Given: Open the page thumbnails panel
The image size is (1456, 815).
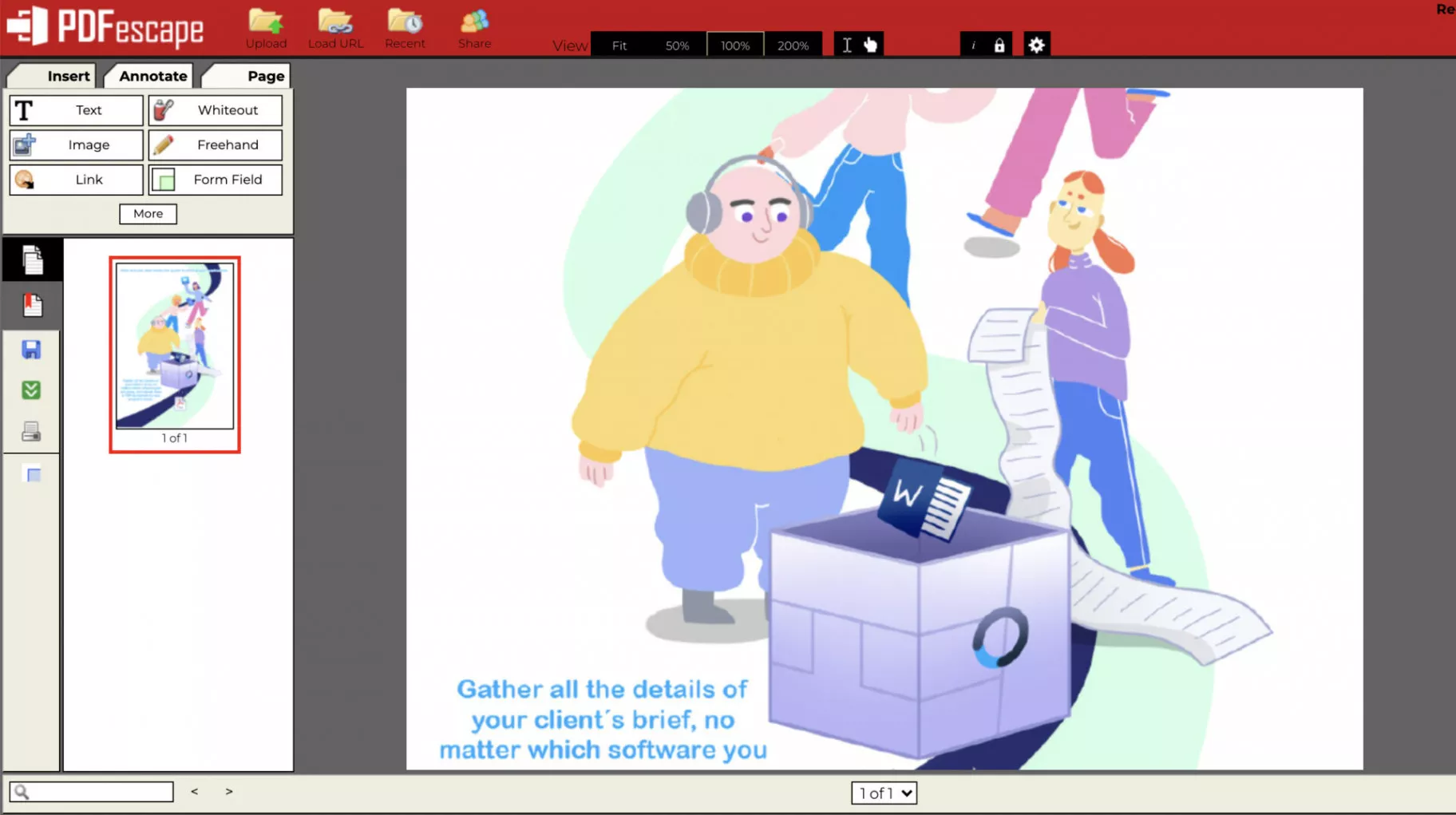Looking at the screenshot, I should (x=32, y=258).
